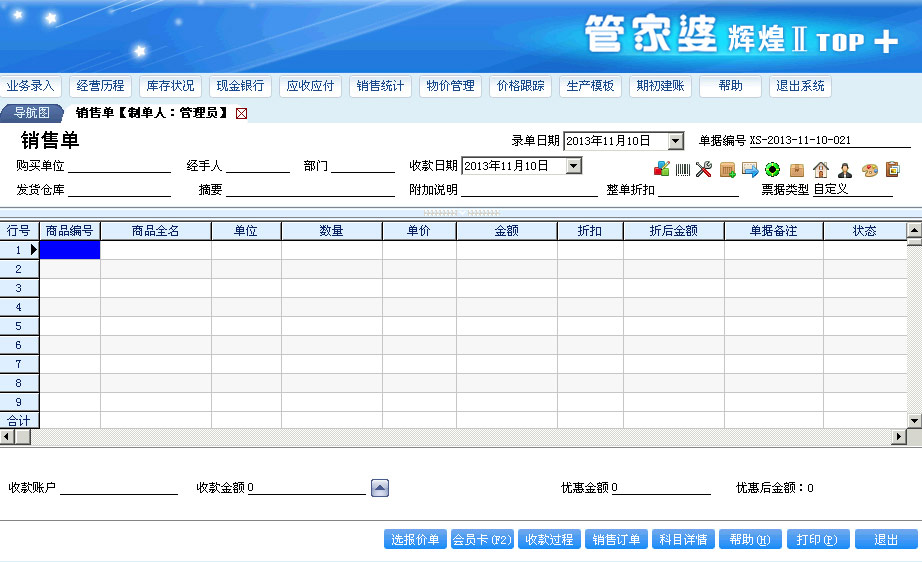922x562 pixels.
Task: Click the grid vertical scrollbar up arrow
Action: pyautogui.click(x=914, y=230)
